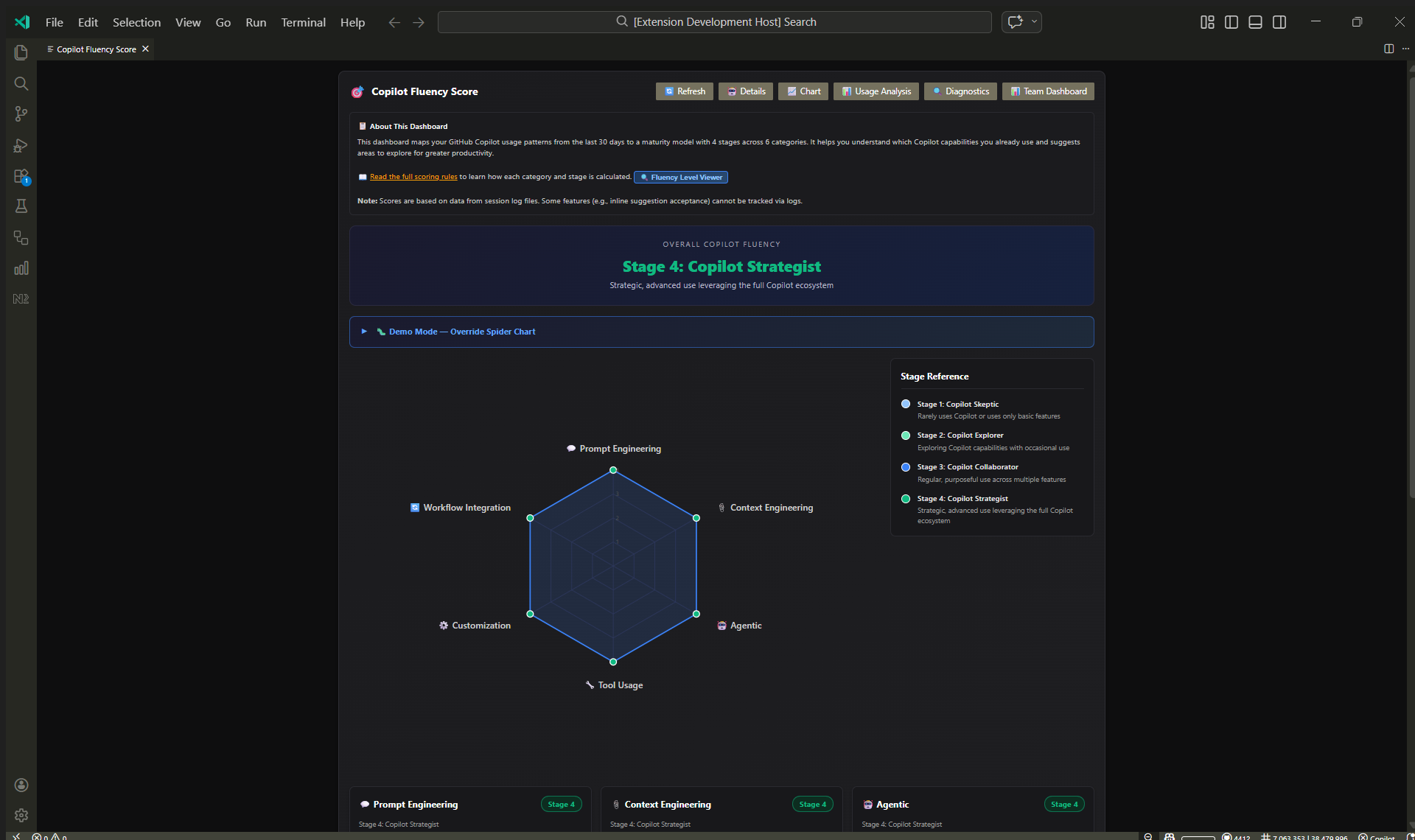The height and width of the screenshot is (840, 1415).
Task: Toggle the Primary Side Bar layout icon
Action: pyautogui.click(x=1231, y=22)
